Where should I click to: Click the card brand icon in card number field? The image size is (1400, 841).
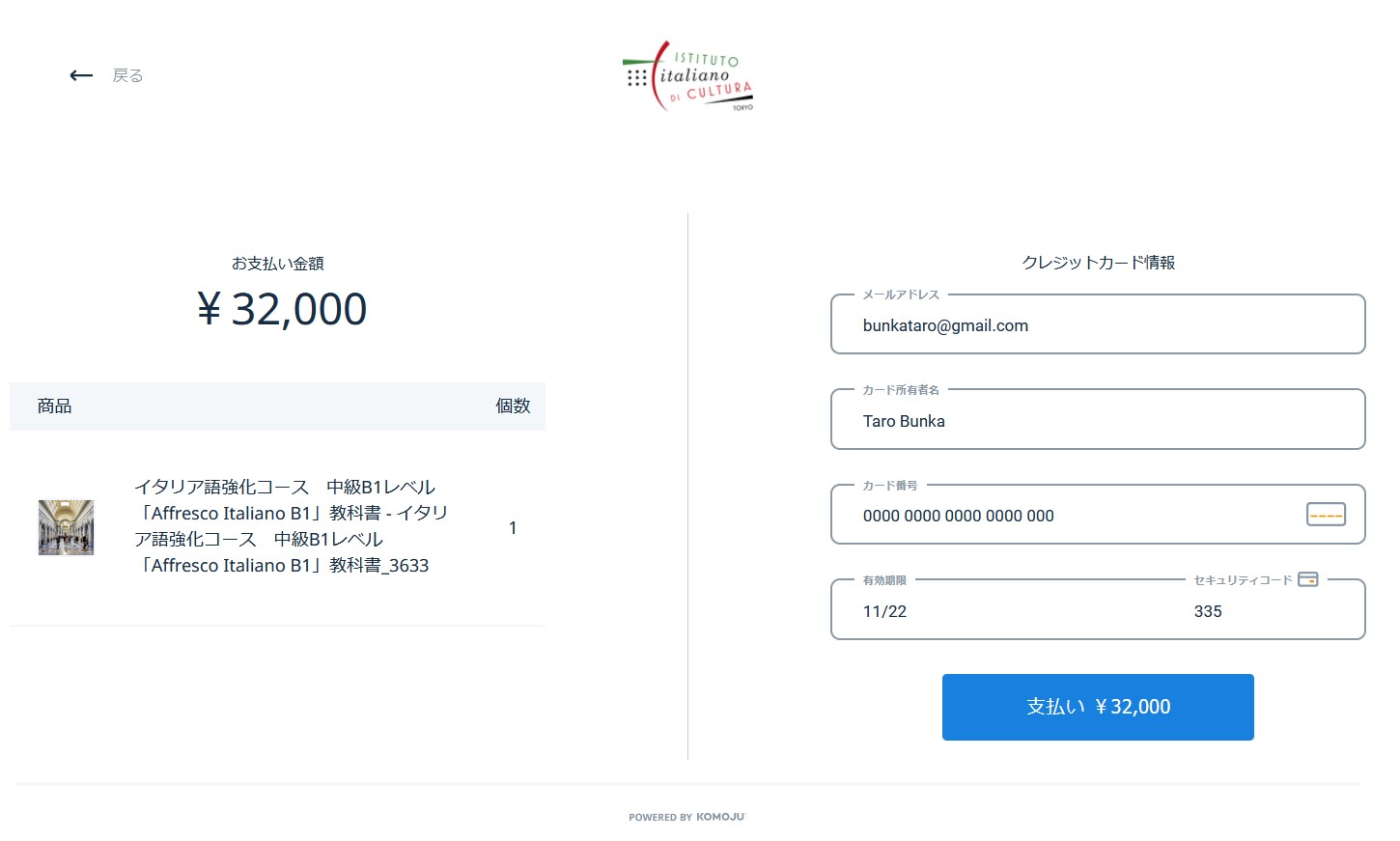point(1326,515)
